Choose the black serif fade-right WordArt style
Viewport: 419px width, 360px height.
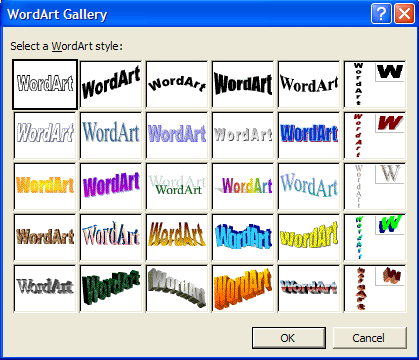pos(309,84)
